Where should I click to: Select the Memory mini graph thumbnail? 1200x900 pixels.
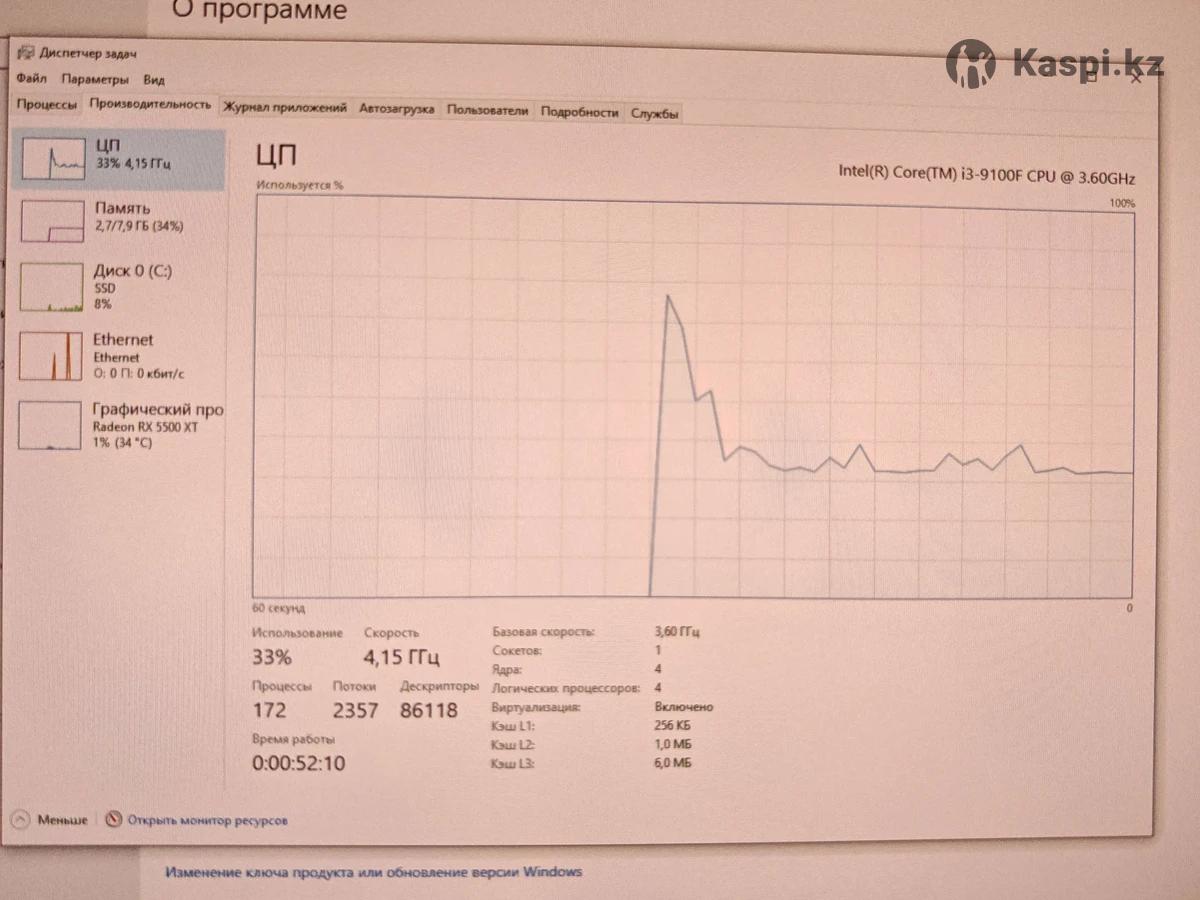click(52, 221)
